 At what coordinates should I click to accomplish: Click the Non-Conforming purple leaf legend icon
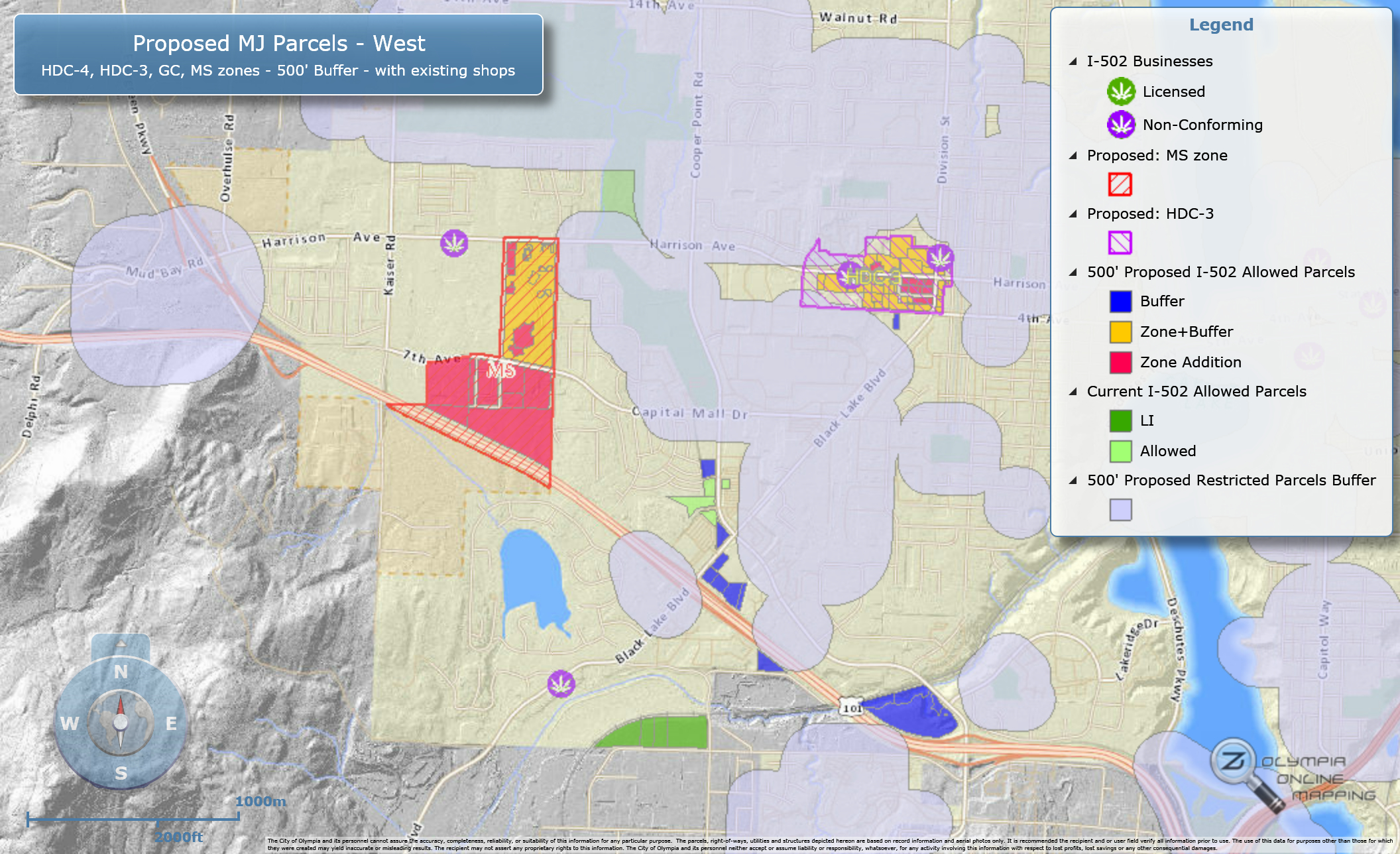coord(1121,125)
